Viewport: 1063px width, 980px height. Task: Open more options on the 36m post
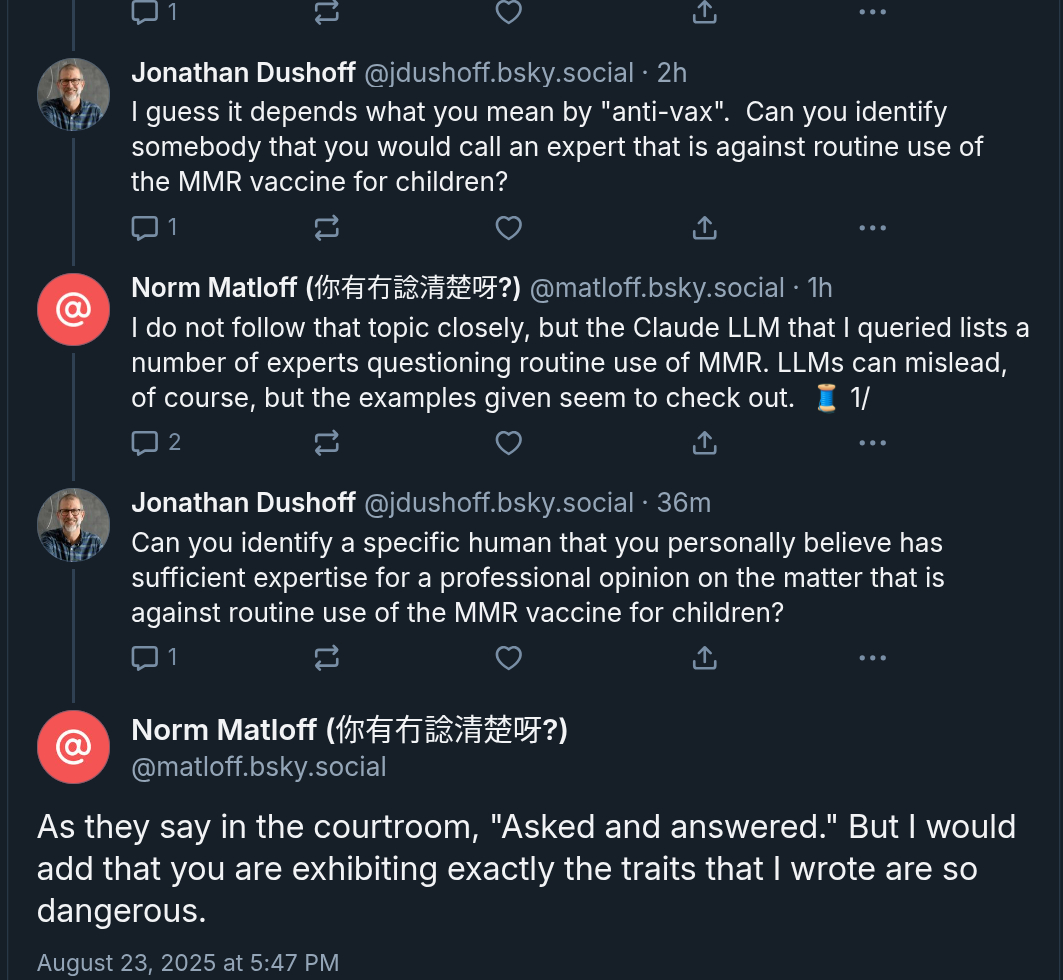[x=872, y=657]
